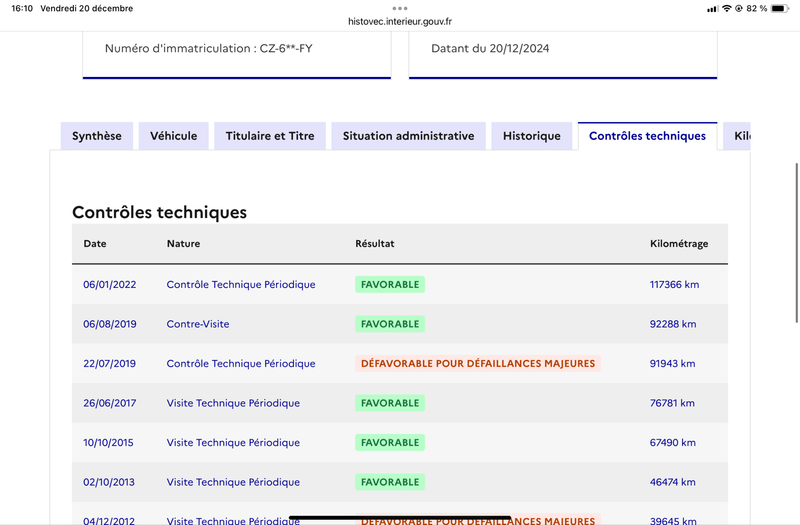Click FAVORABLE badge for 10/10/2015
This screenshot has height=525, width=800.
coord(390,442)
